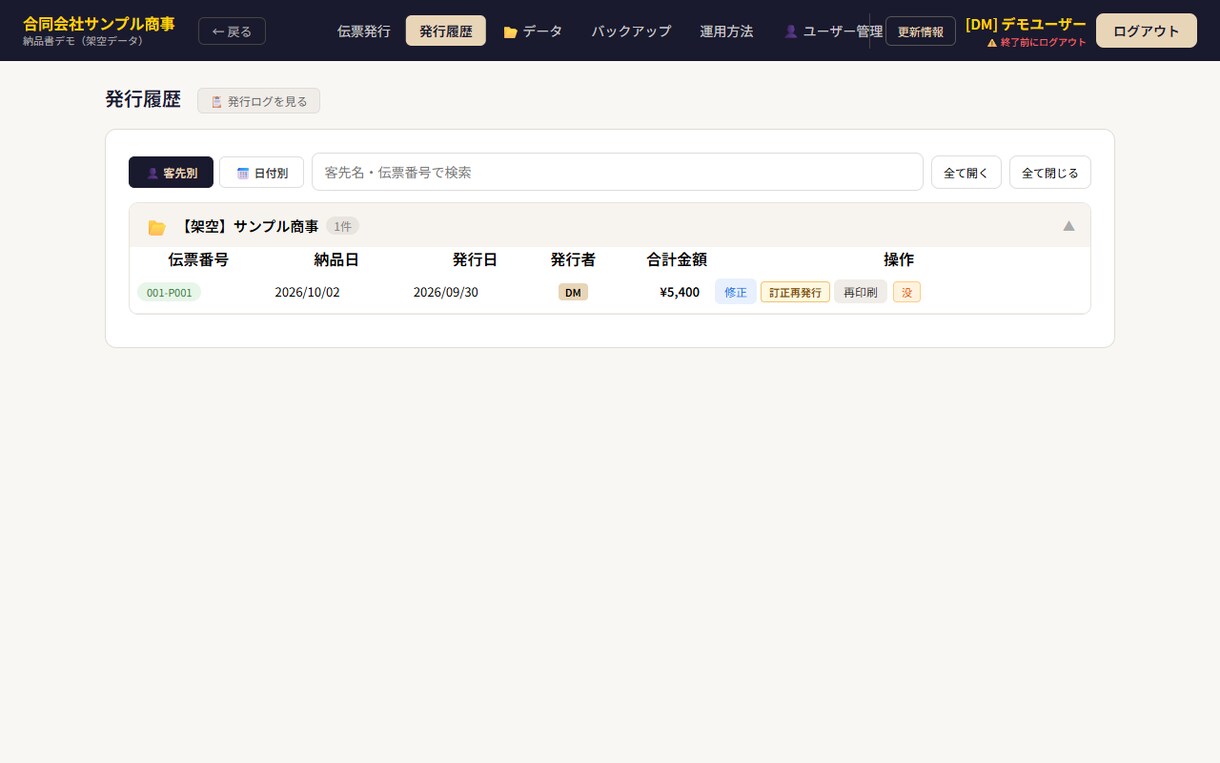Viewport: 1220px width, 763px height.
Task: Switch to 客先別 view
Action: 171,172
